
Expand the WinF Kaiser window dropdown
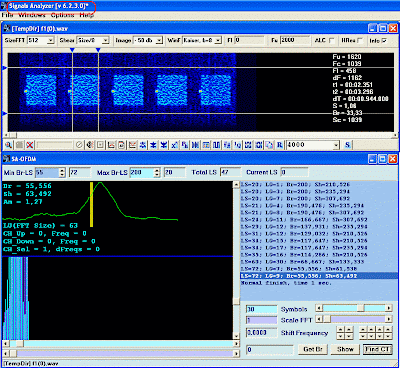218,40
